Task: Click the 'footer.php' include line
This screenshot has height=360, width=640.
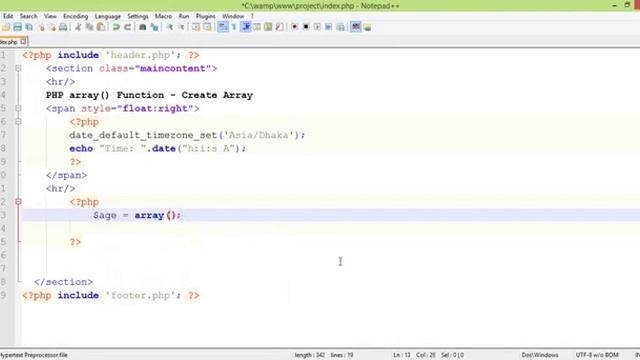Action: (111, 296)
